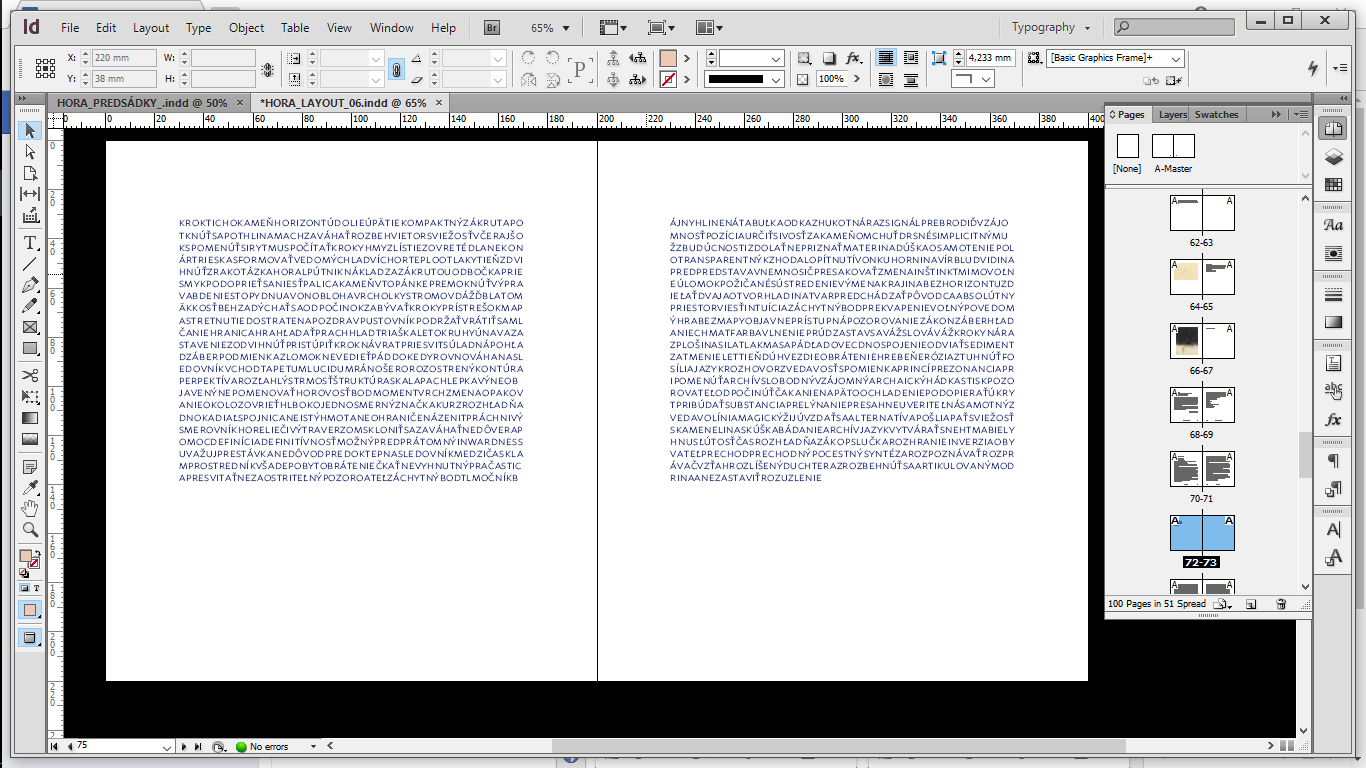This screenshot has height=768, width=1366.
Task: Pick the Pen tool
Action: (30, 285)
